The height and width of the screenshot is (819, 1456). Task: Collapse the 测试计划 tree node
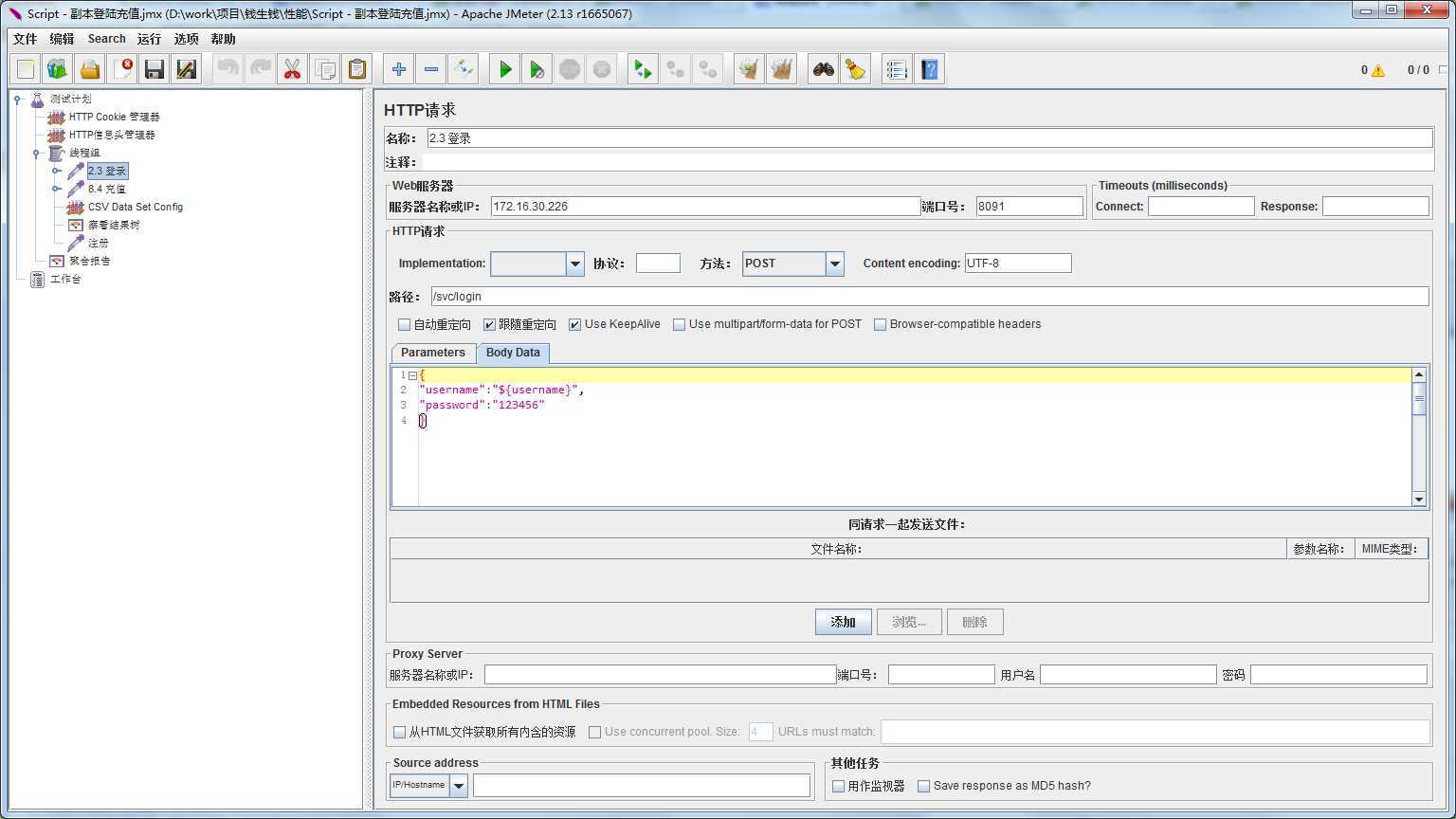(x=18, y=99)
